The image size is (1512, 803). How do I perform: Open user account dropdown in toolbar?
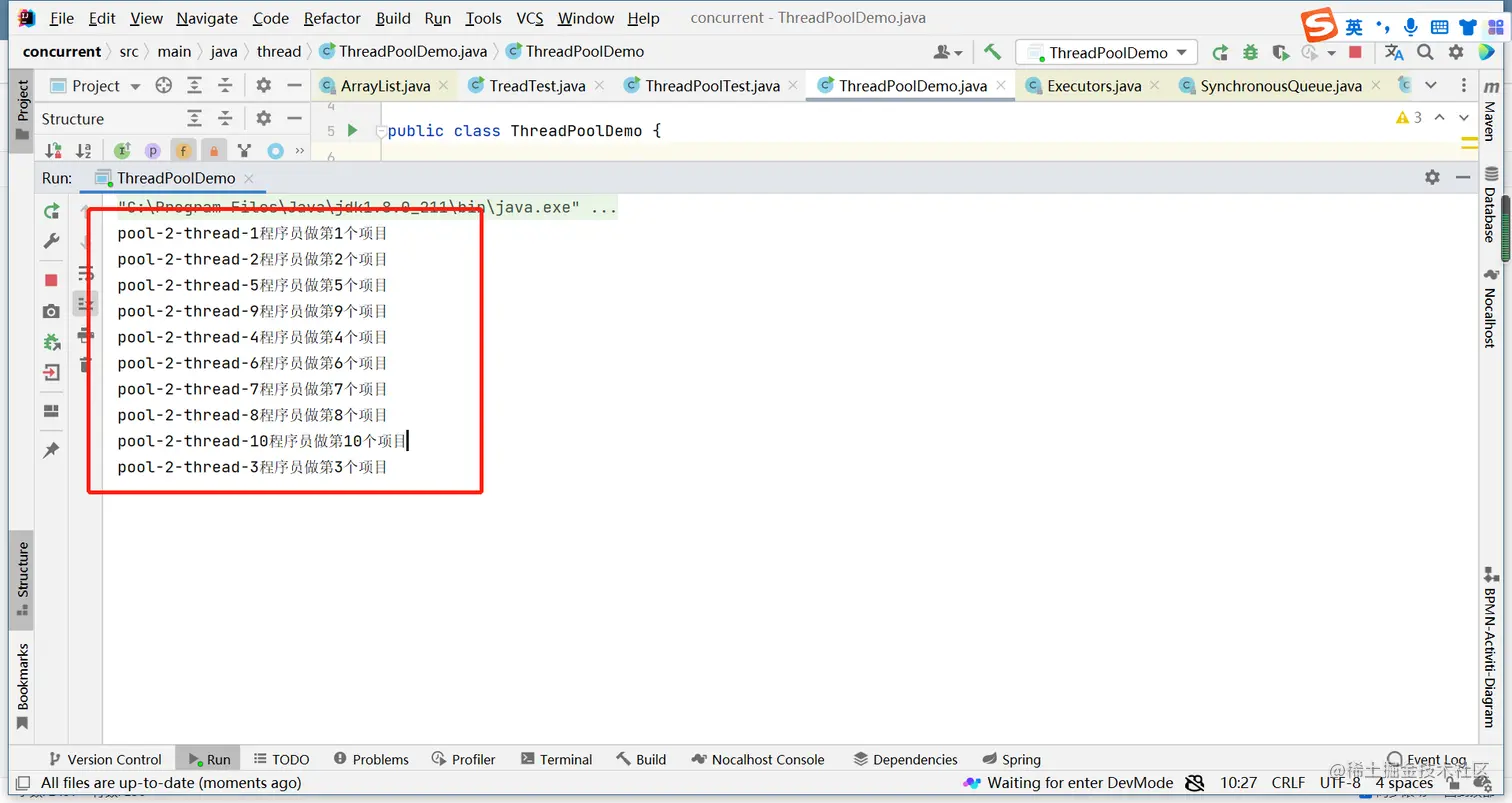point(948,52)
